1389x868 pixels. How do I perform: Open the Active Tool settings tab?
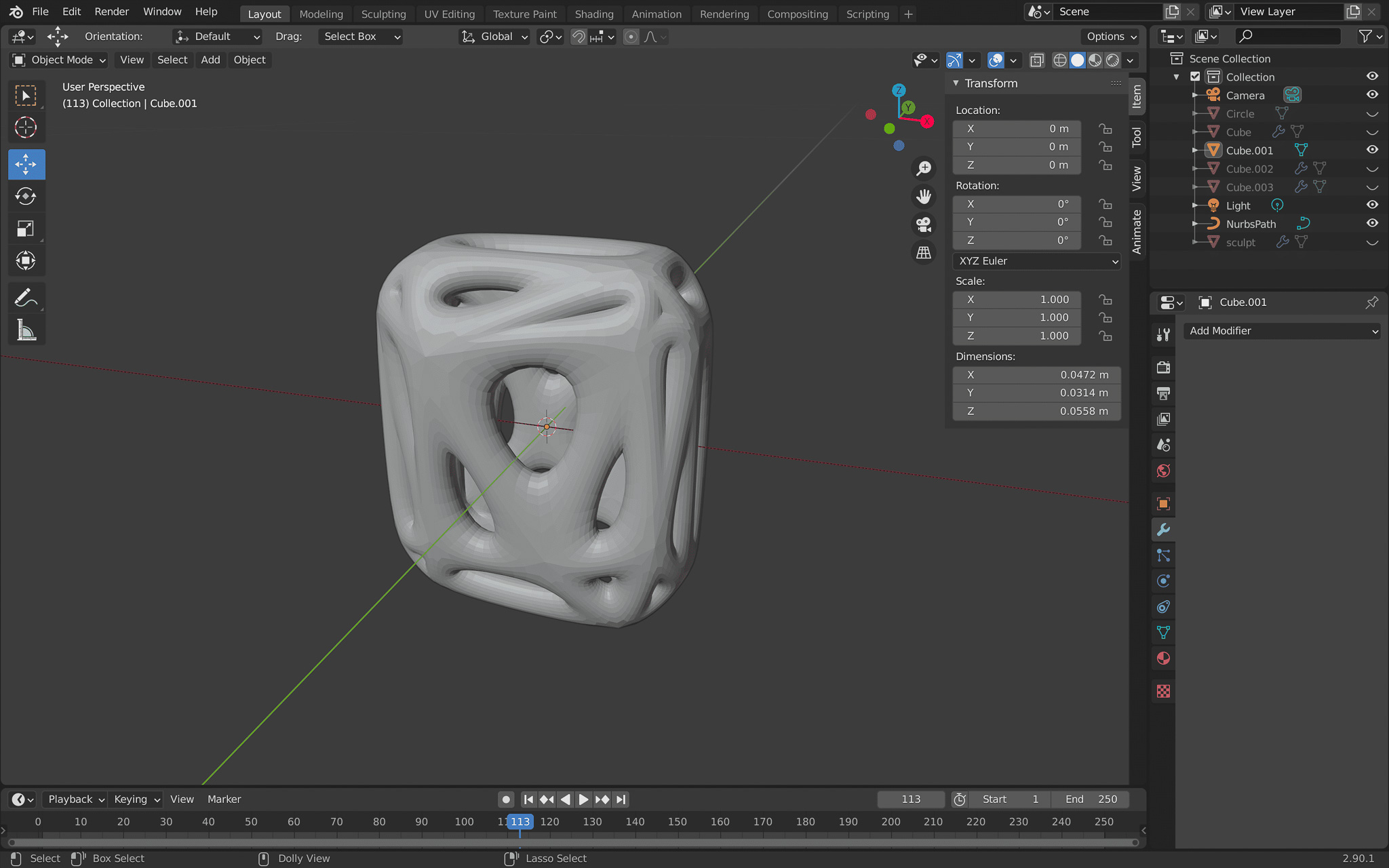[x=1163, y=334]
